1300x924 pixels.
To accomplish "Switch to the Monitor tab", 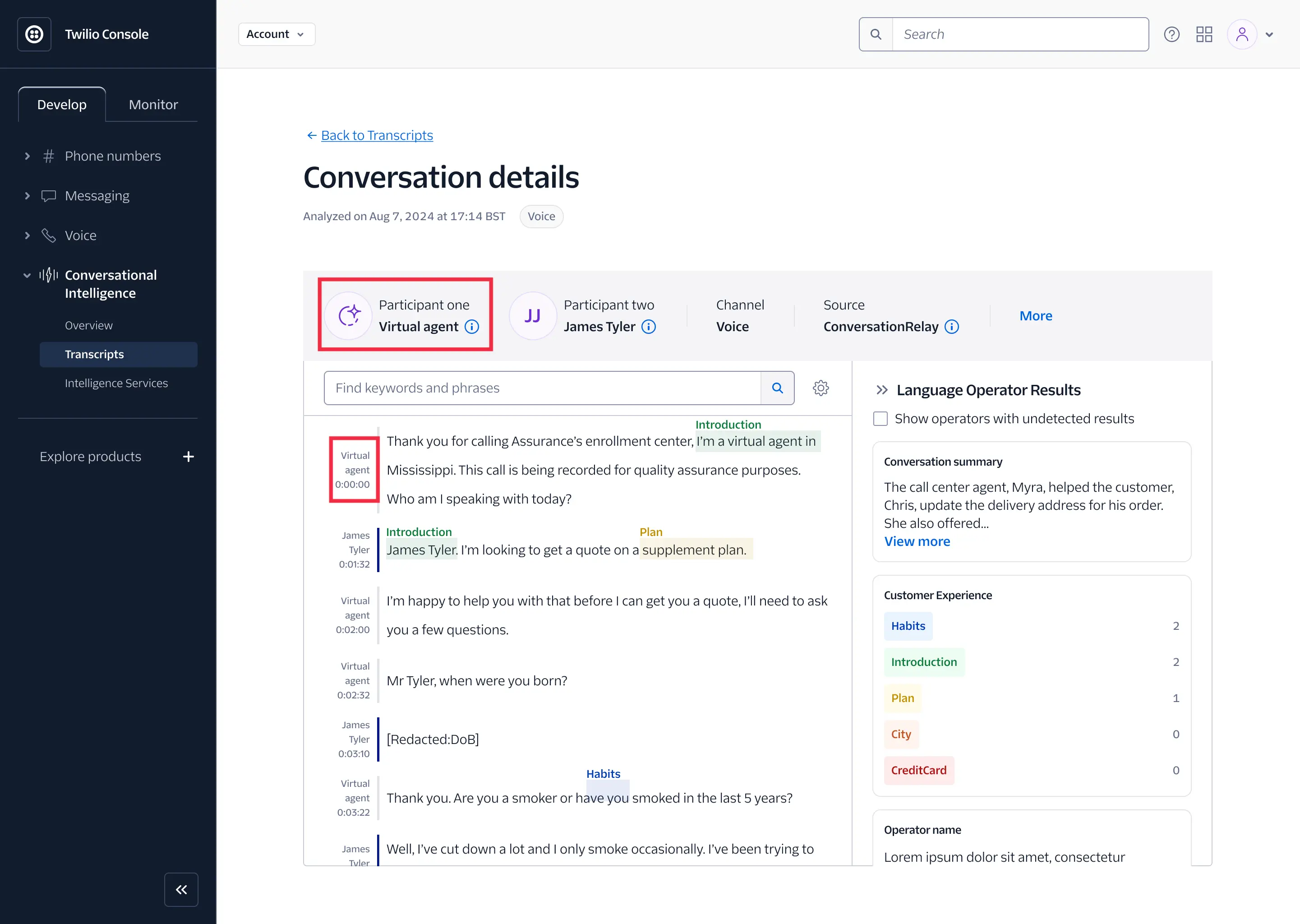I will point(153,105).
